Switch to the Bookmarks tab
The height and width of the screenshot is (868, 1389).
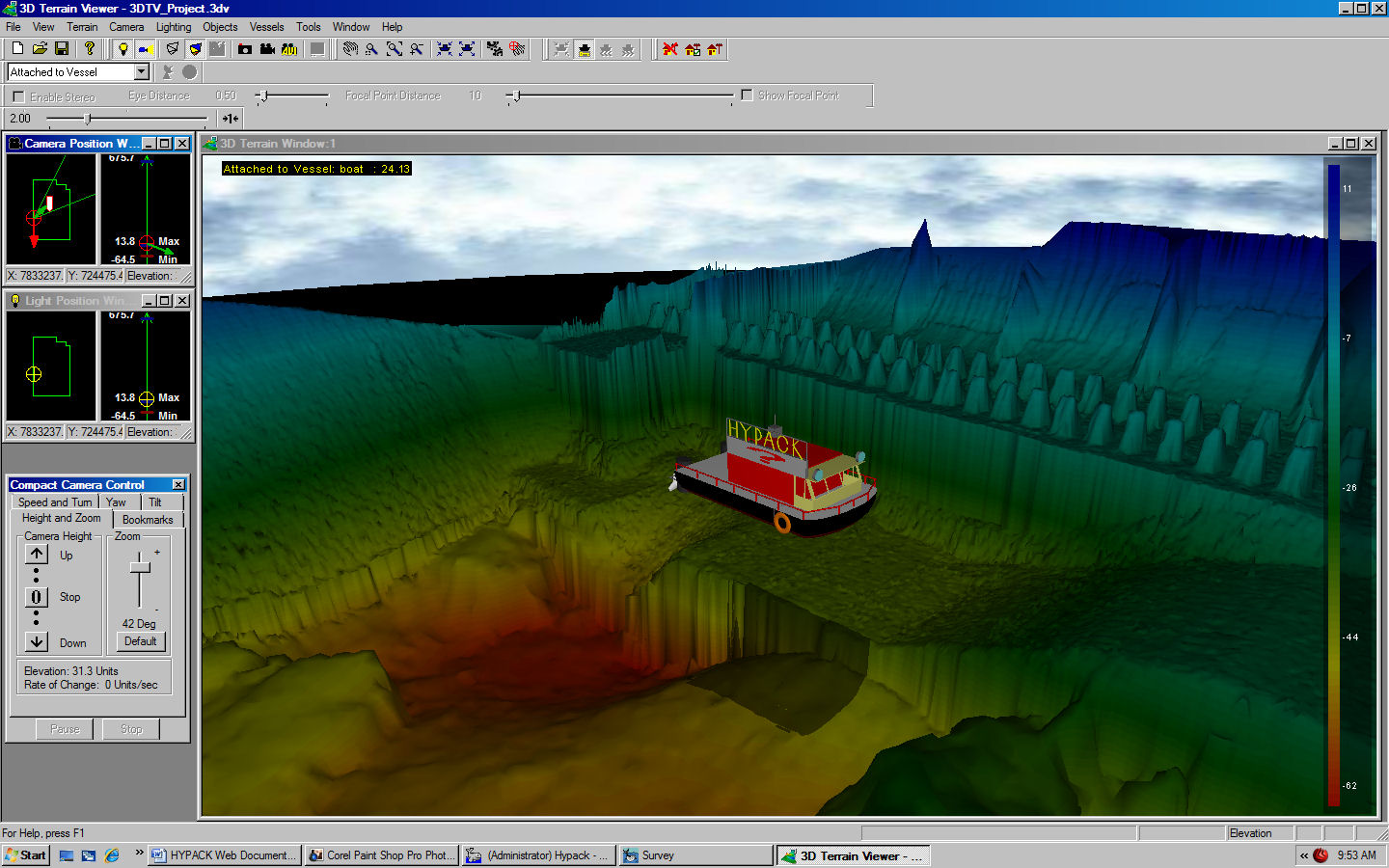(148, 520)
